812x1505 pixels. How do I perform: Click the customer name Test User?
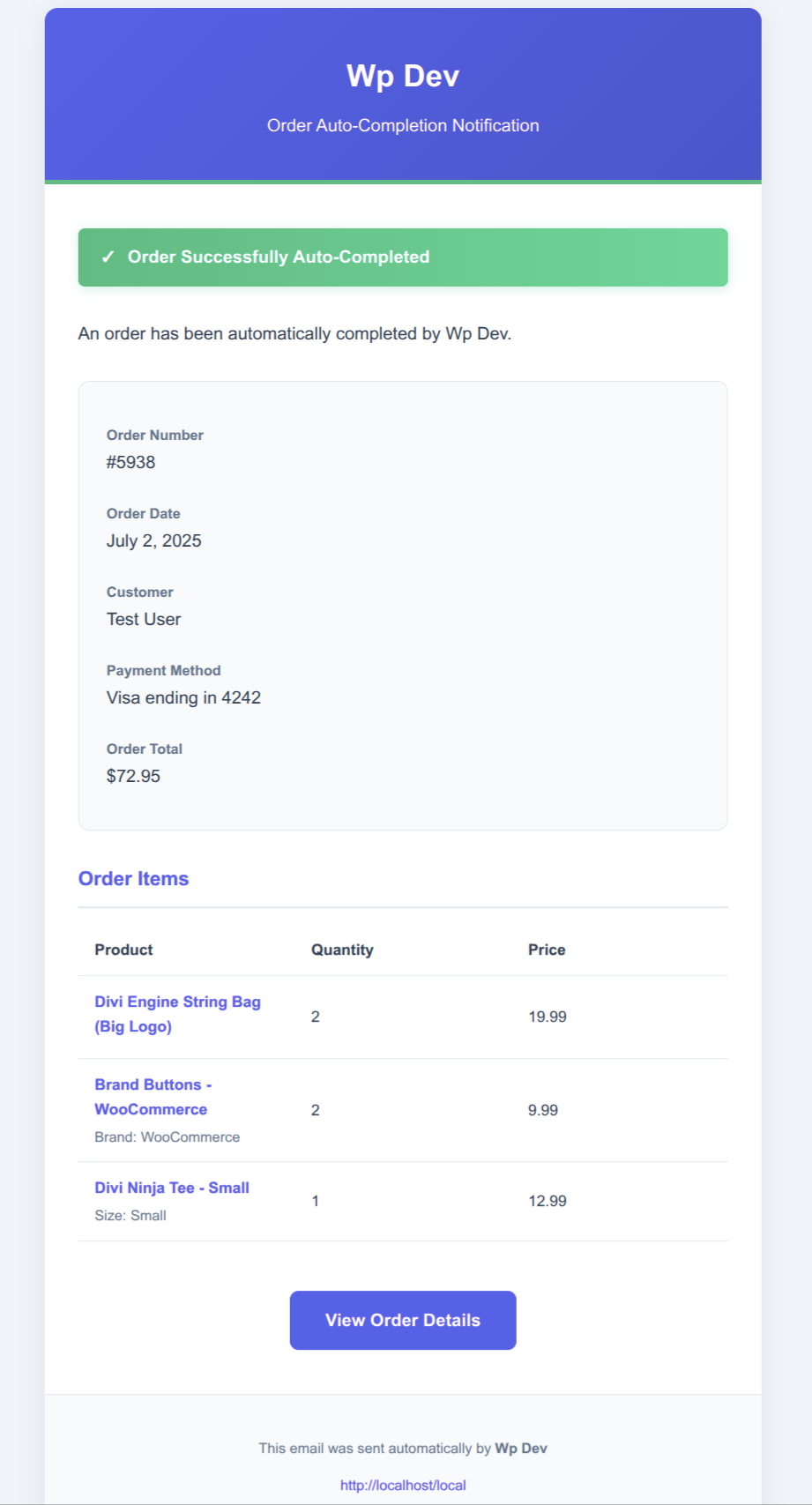coord(144,619)
